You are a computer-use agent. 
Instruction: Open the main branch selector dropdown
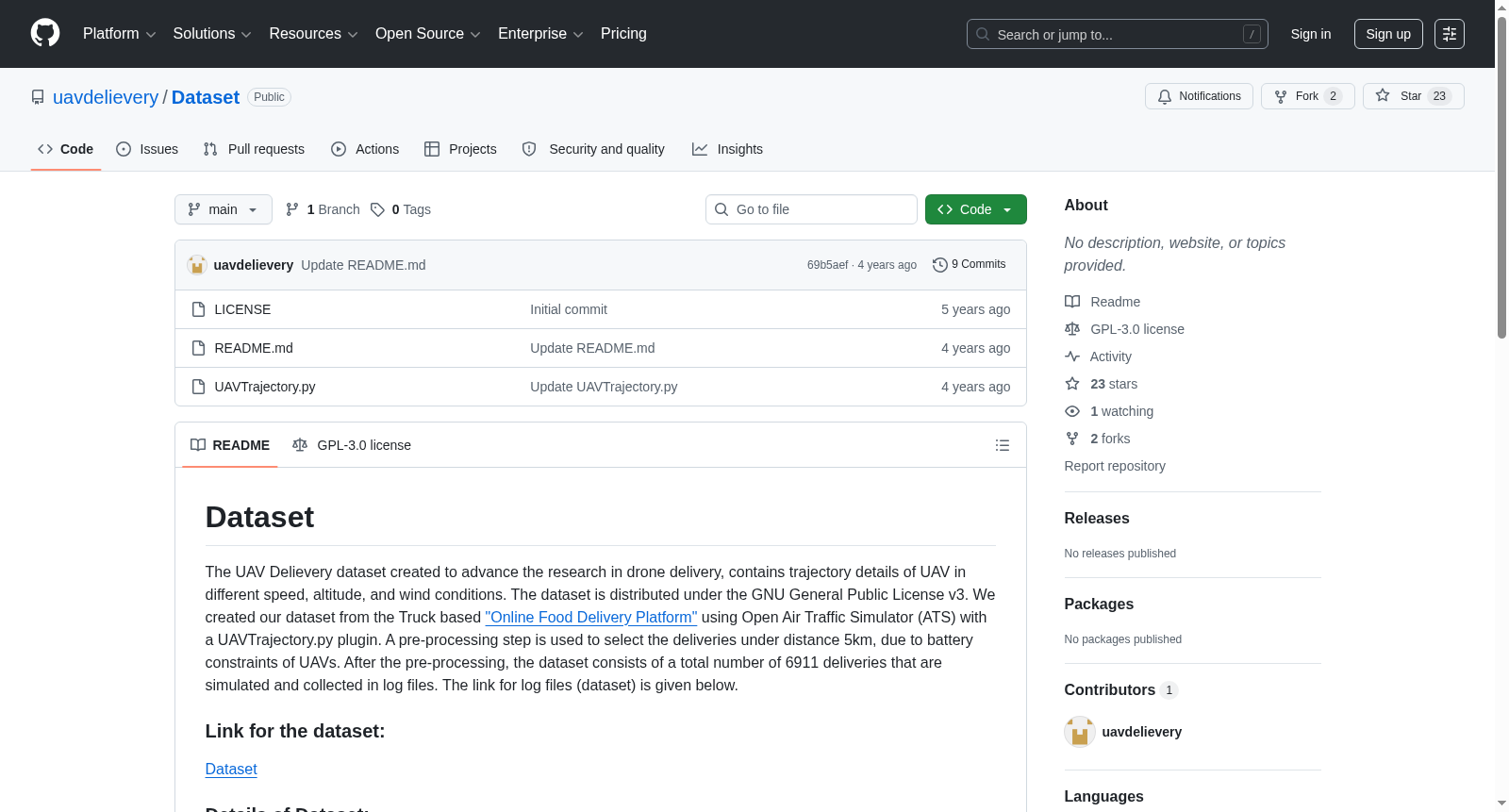click(224, 209)
